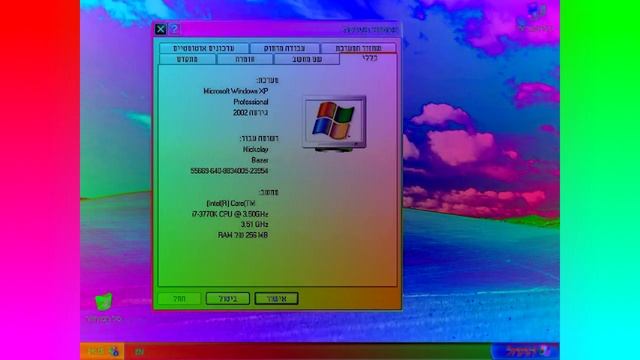Click the '3.51 GHz' speed line
The width and height of the screenshot is (640, 360).
click(x=254, y=224)
